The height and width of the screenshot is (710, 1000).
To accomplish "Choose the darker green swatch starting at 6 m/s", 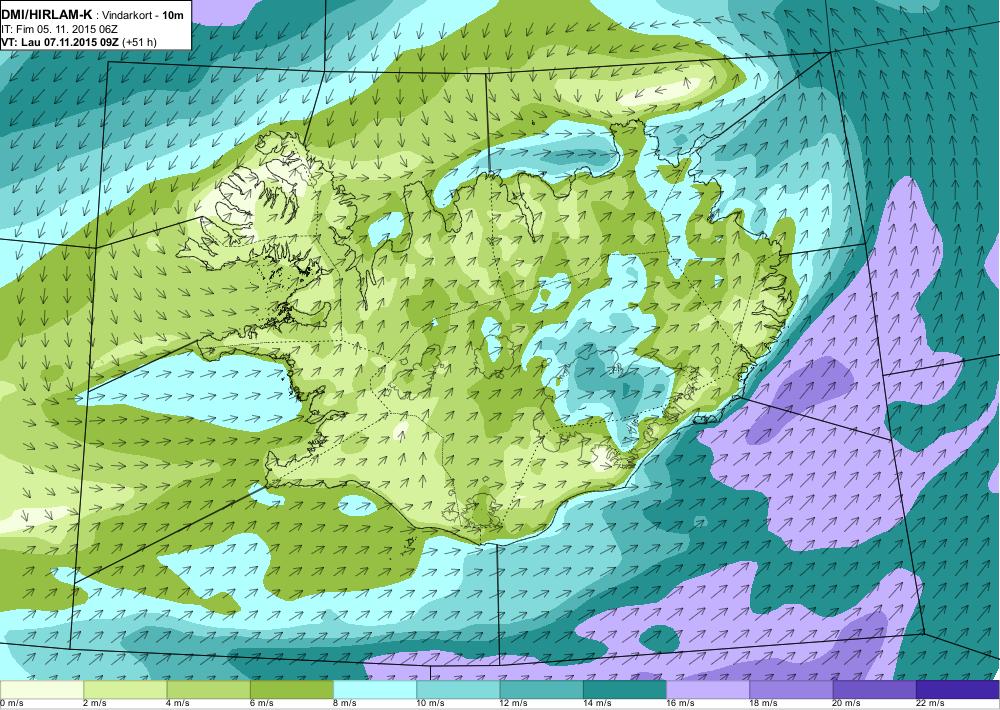I will [x=291, y=689].
